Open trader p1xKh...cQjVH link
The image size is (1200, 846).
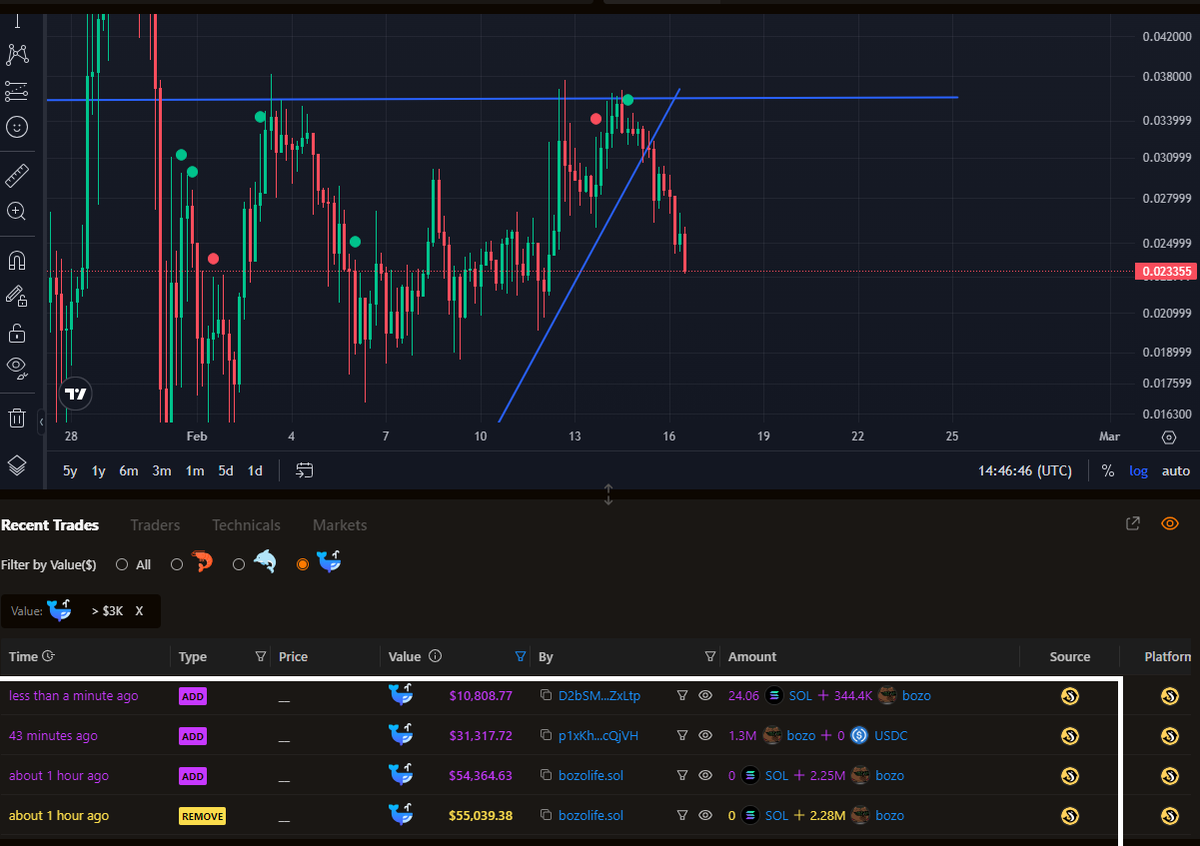tap(599, 736)
